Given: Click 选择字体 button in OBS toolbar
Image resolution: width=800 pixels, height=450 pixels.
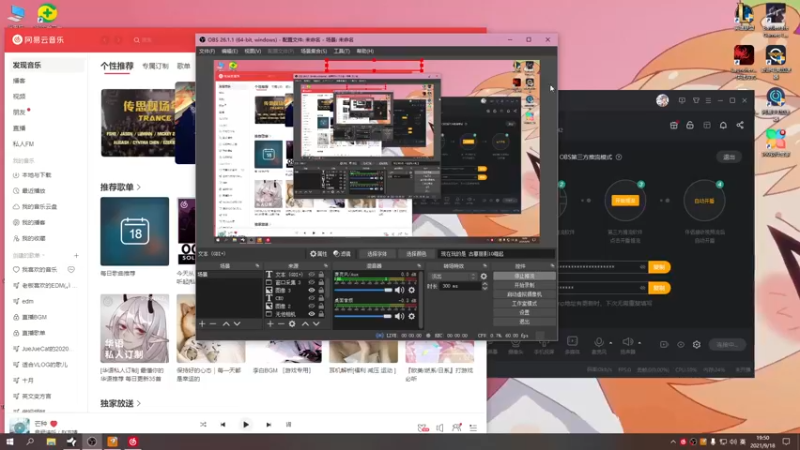Looking at the screenshot, I should click(377, 254).
